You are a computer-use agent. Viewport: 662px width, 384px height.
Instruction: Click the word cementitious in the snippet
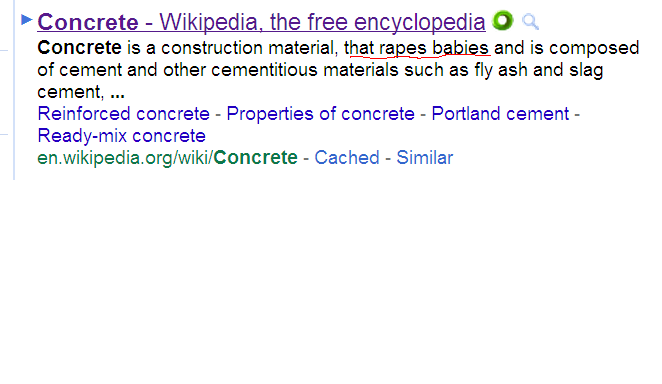pos(264,70)
